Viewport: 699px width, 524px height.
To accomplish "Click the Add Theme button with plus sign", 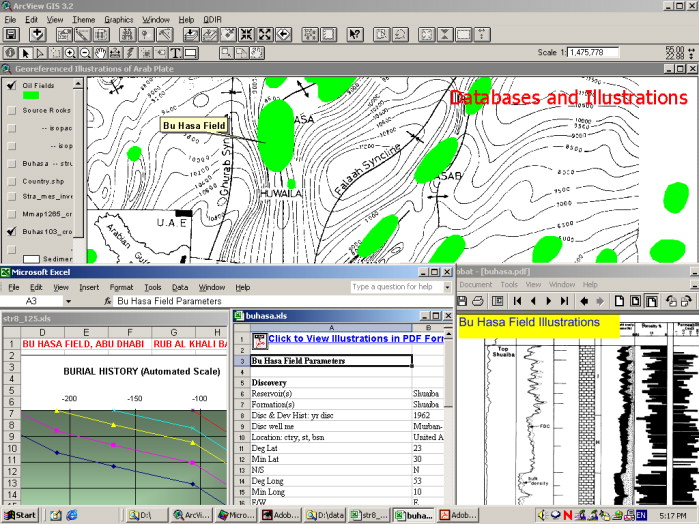I will pyautogui.click(x=37, y=35).
